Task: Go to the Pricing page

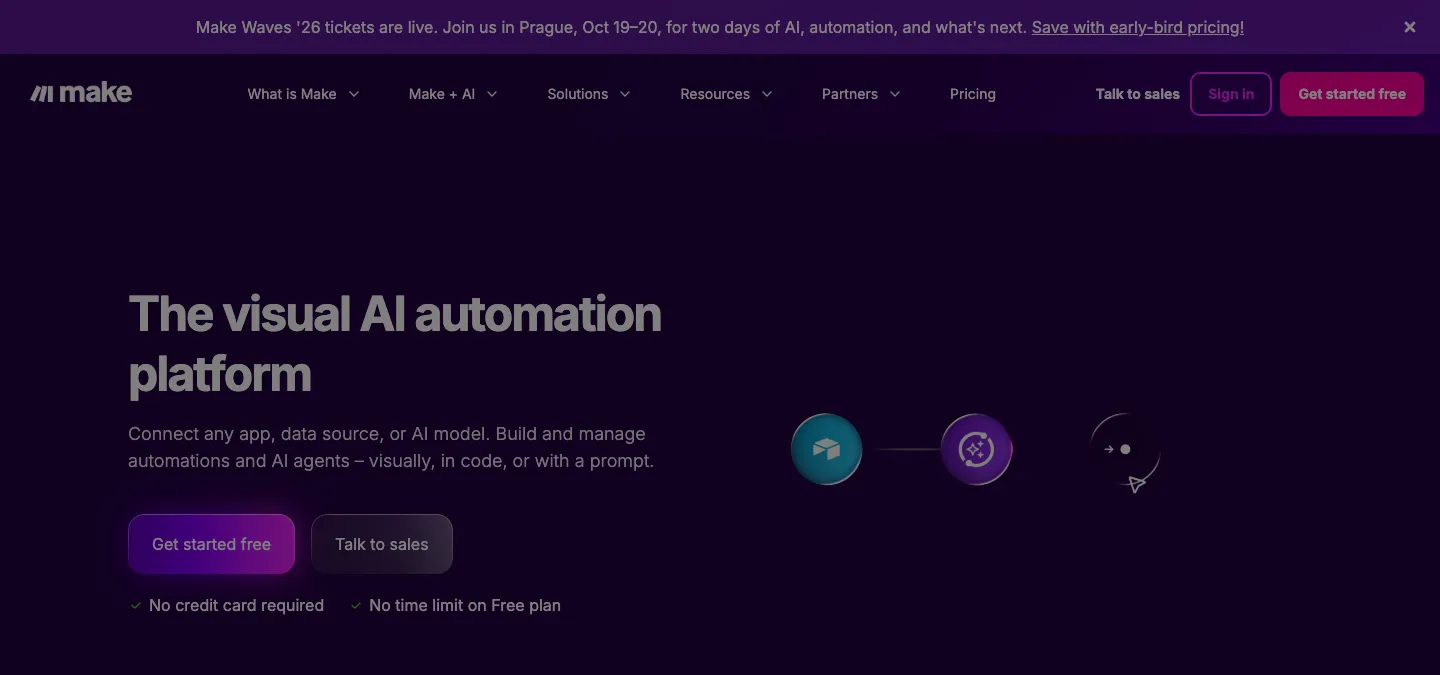Action: click(973, 94)
